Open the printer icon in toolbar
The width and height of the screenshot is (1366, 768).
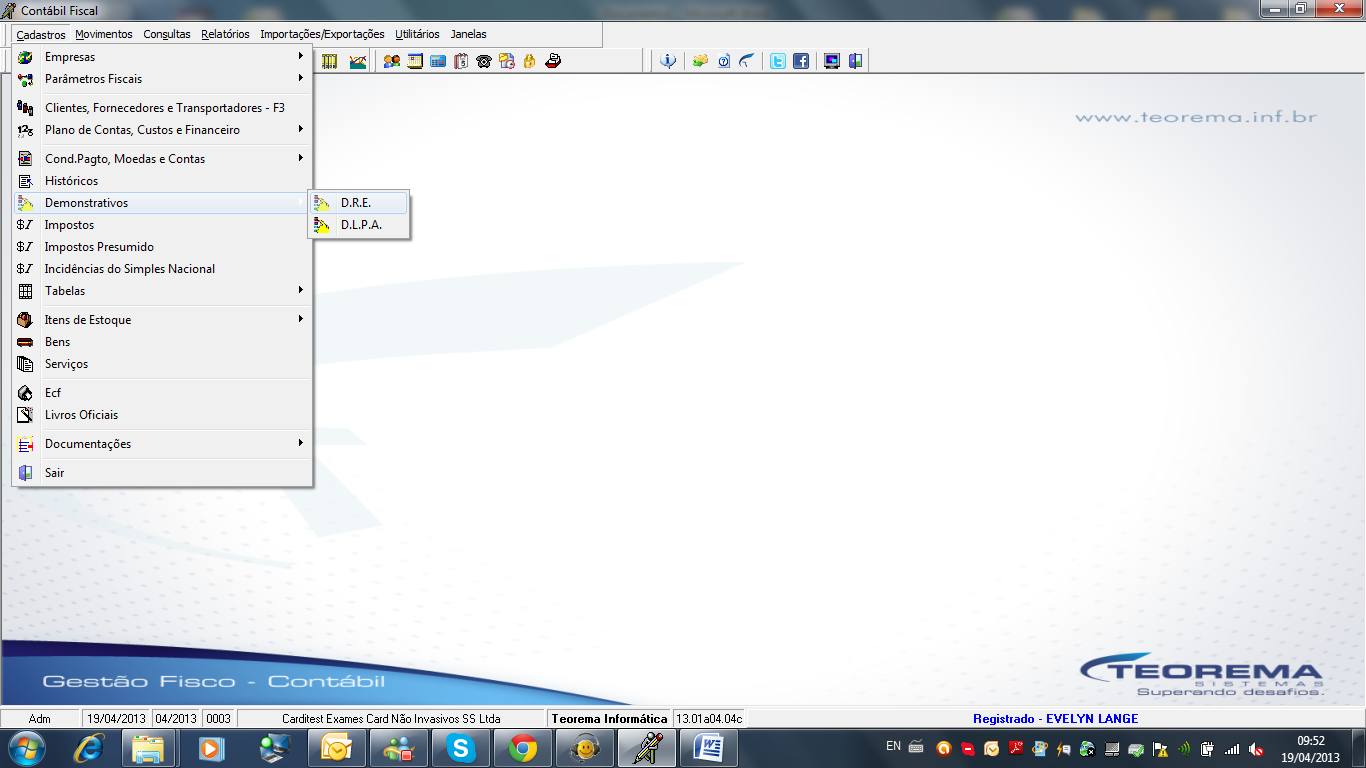(x=553, y=61)
